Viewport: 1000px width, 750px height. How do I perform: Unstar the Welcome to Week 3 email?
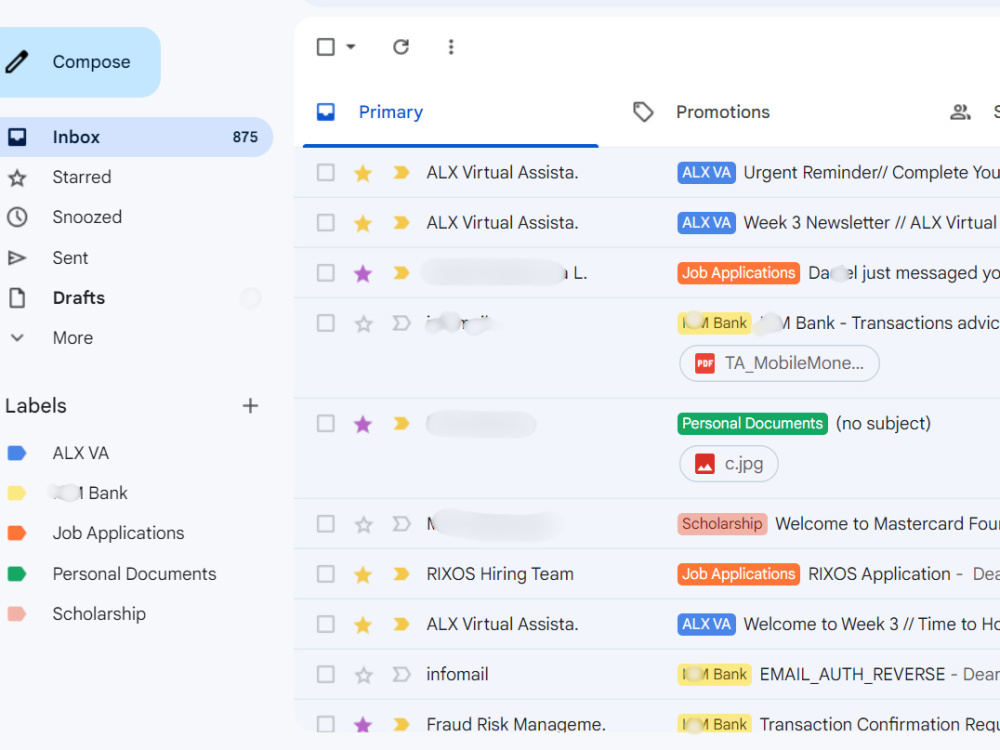tap(363, 624)
